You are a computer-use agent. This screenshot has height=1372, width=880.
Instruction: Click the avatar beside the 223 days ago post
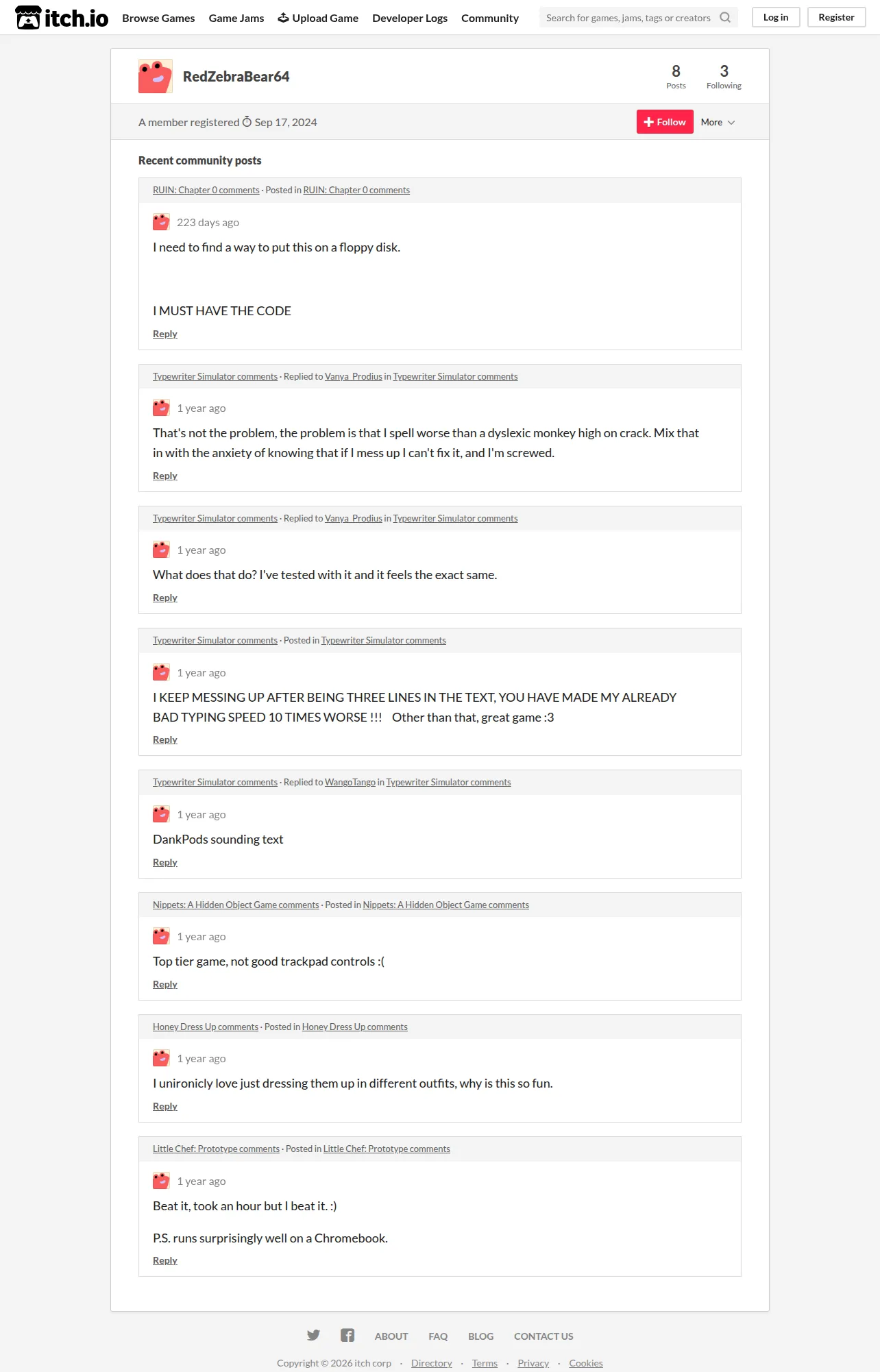(x=161, y=222)
